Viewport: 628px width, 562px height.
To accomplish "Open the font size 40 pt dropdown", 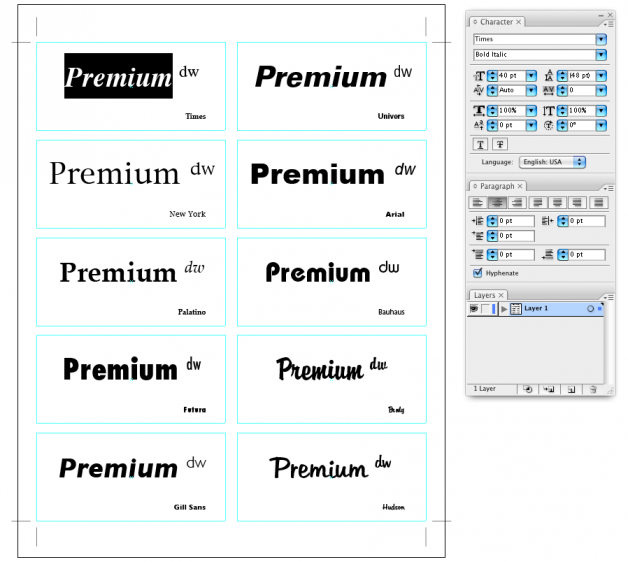I will [x=531, y=75].
